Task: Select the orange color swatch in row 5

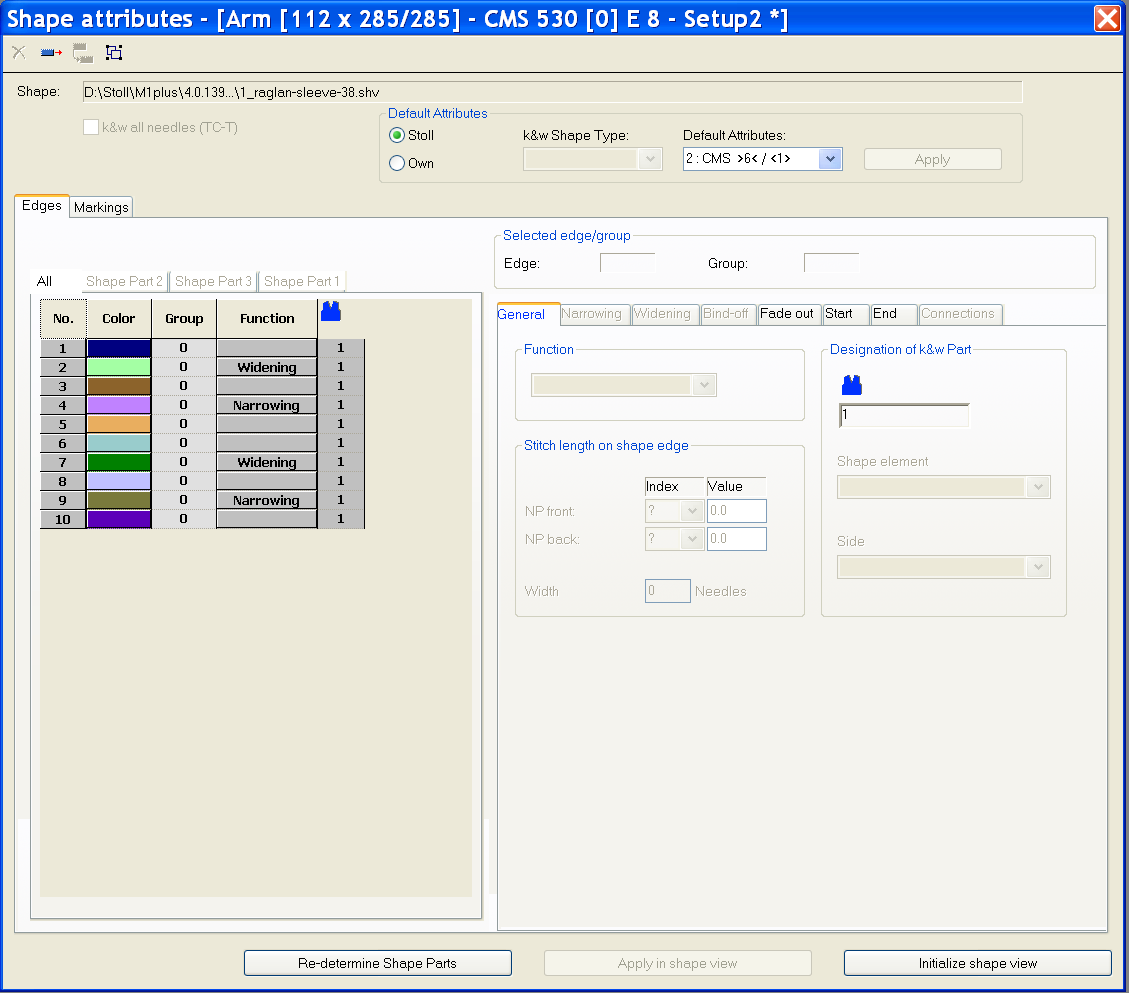Action: coord(118,424)
